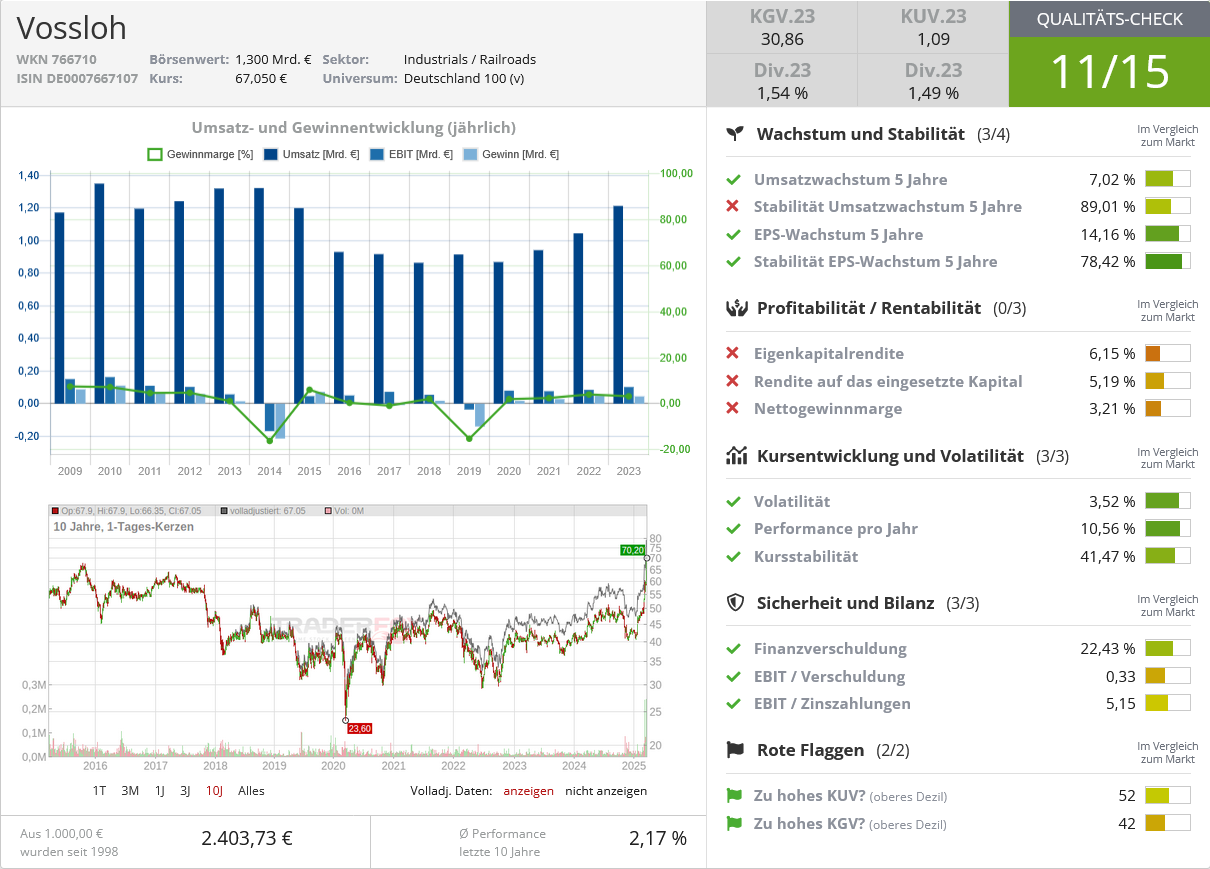Viewport: 1210px width, 869px height.
Task: Choose anzeigen for Volladj. Daten
Action: click(x=528, y=791)
